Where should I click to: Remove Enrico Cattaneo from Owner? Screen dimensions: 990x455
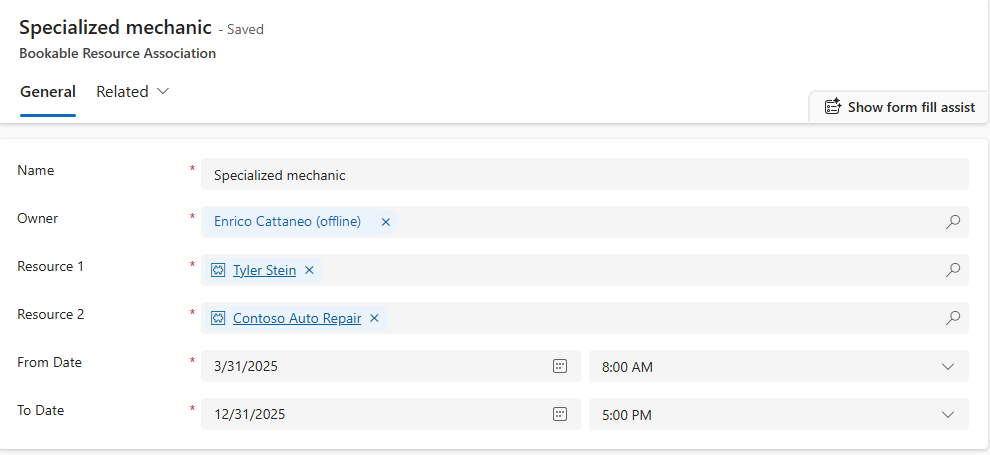click(x=386, y=222)
